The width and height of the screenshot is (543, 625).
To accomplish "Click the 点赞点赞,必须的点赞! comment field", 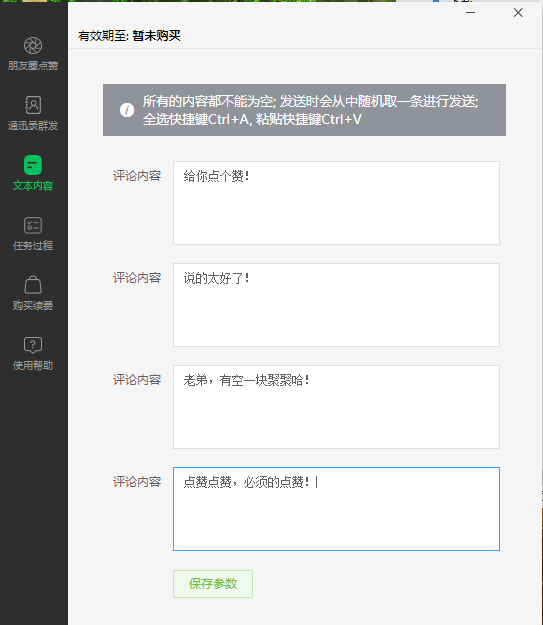I will click(x=336, y=509).
